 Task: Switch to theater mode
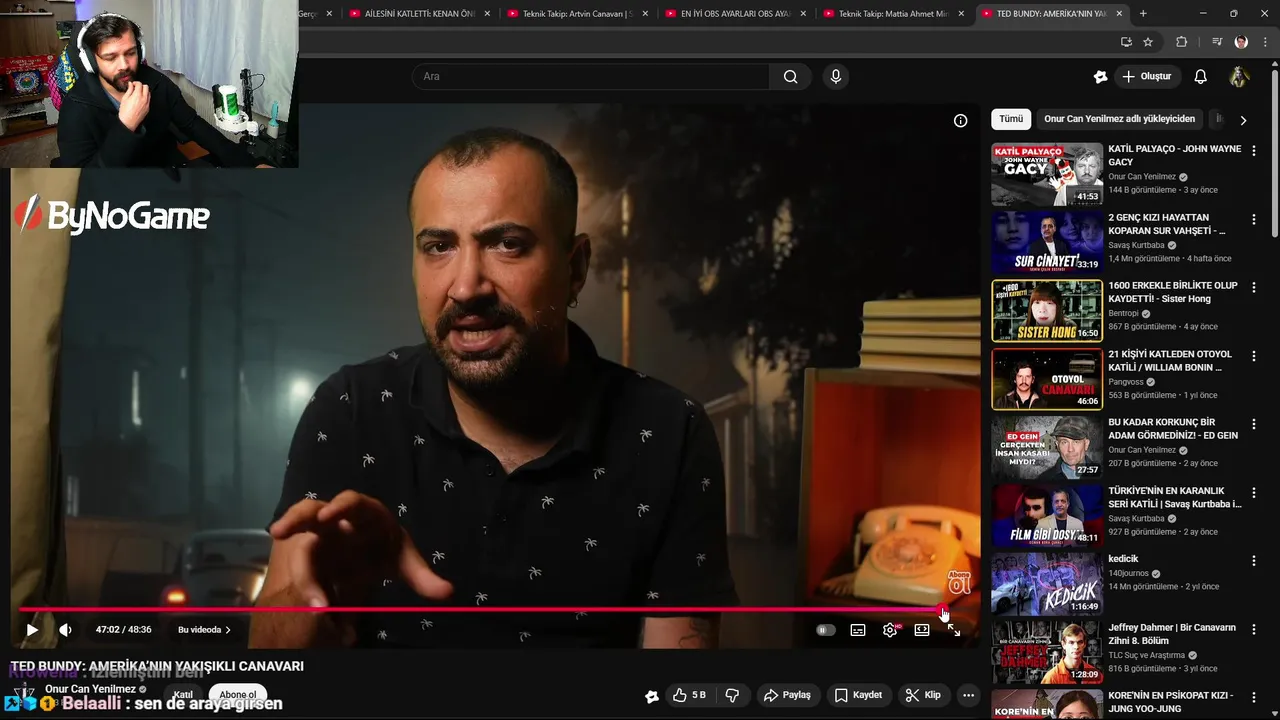[922, 630]
